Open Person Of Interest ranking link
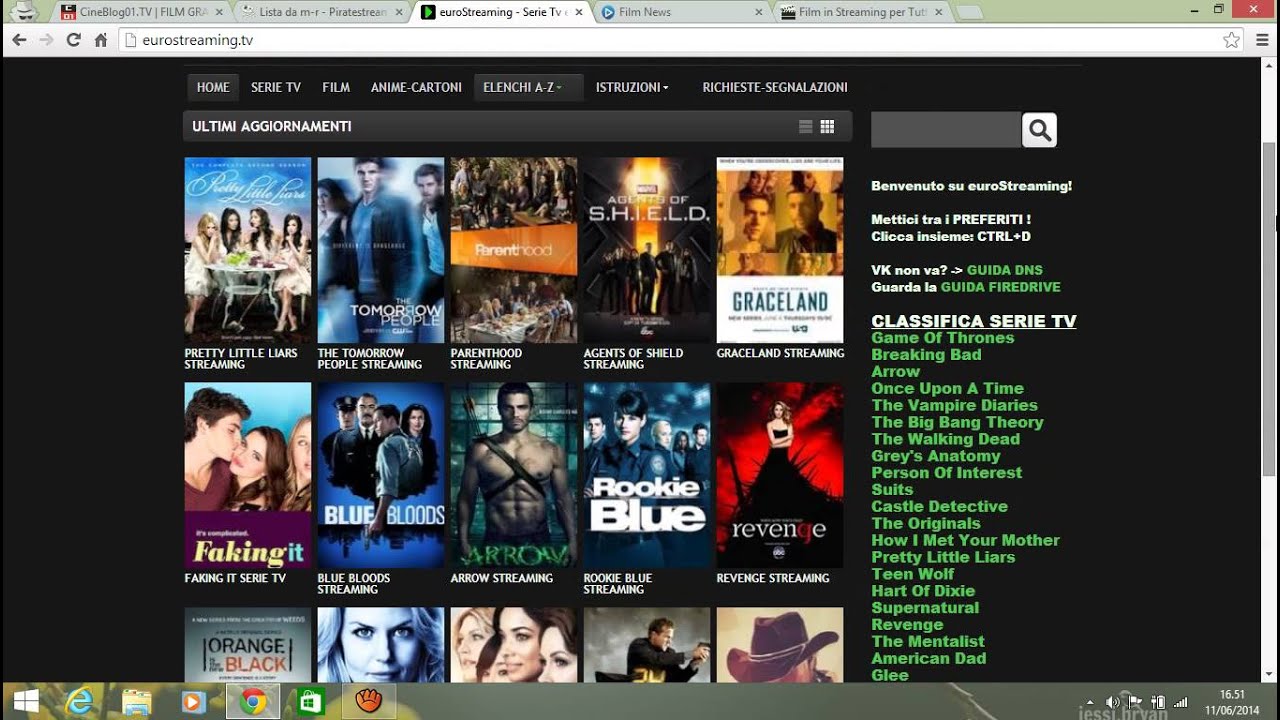This screenshot has height=720, width=1280. [946, 473]
